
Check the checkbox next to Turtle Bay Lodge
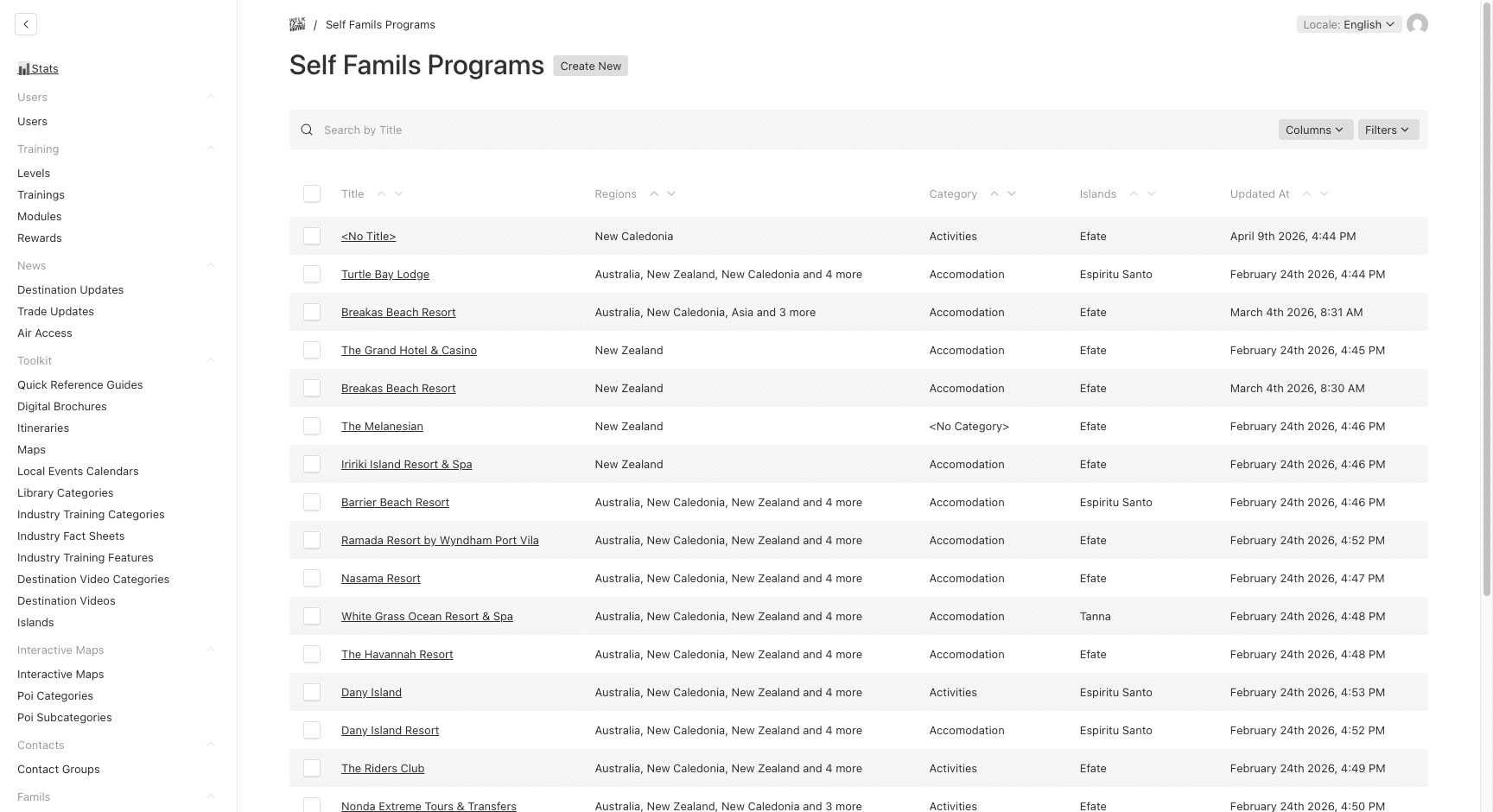(x=312, y=274)
